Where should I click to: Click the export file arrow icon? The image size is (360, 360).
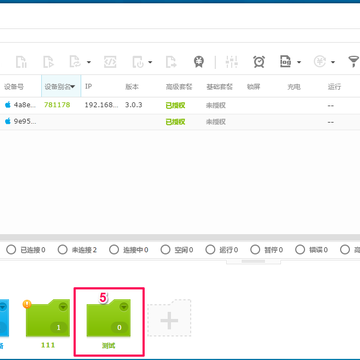pos(171,62)
